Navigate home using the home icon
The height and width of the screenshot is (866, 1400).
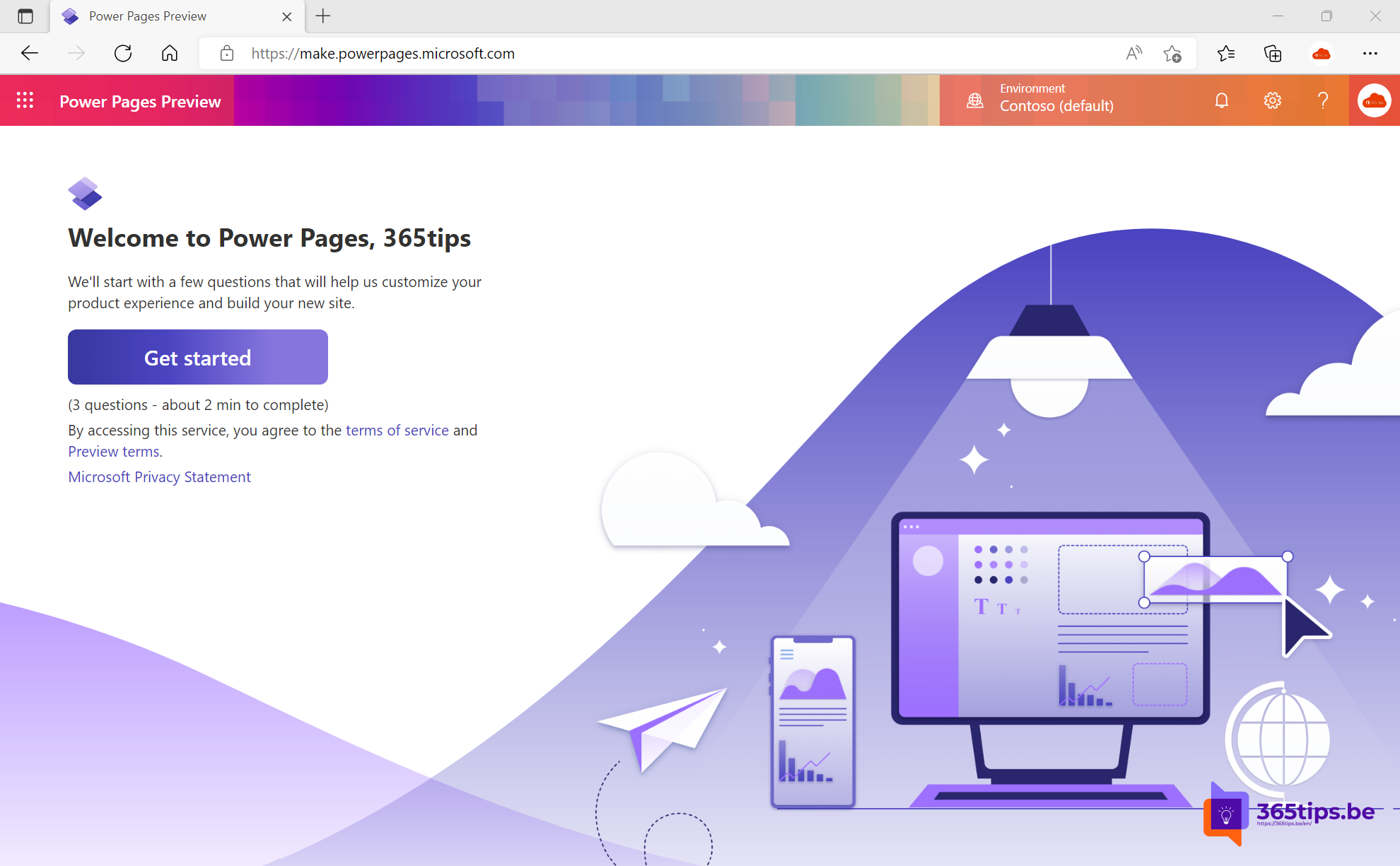coord(170,53)
